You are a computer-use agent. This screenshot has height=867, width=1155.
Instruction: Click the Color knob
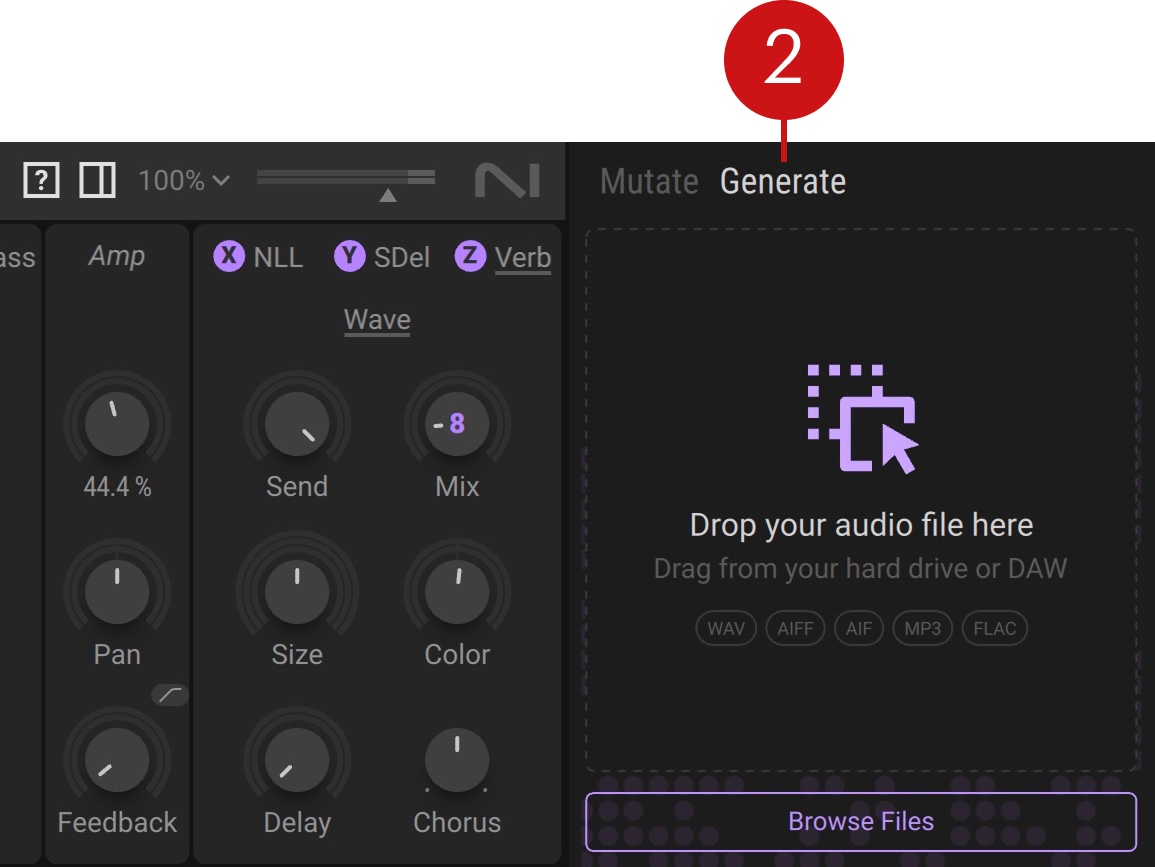click(457, 592)
